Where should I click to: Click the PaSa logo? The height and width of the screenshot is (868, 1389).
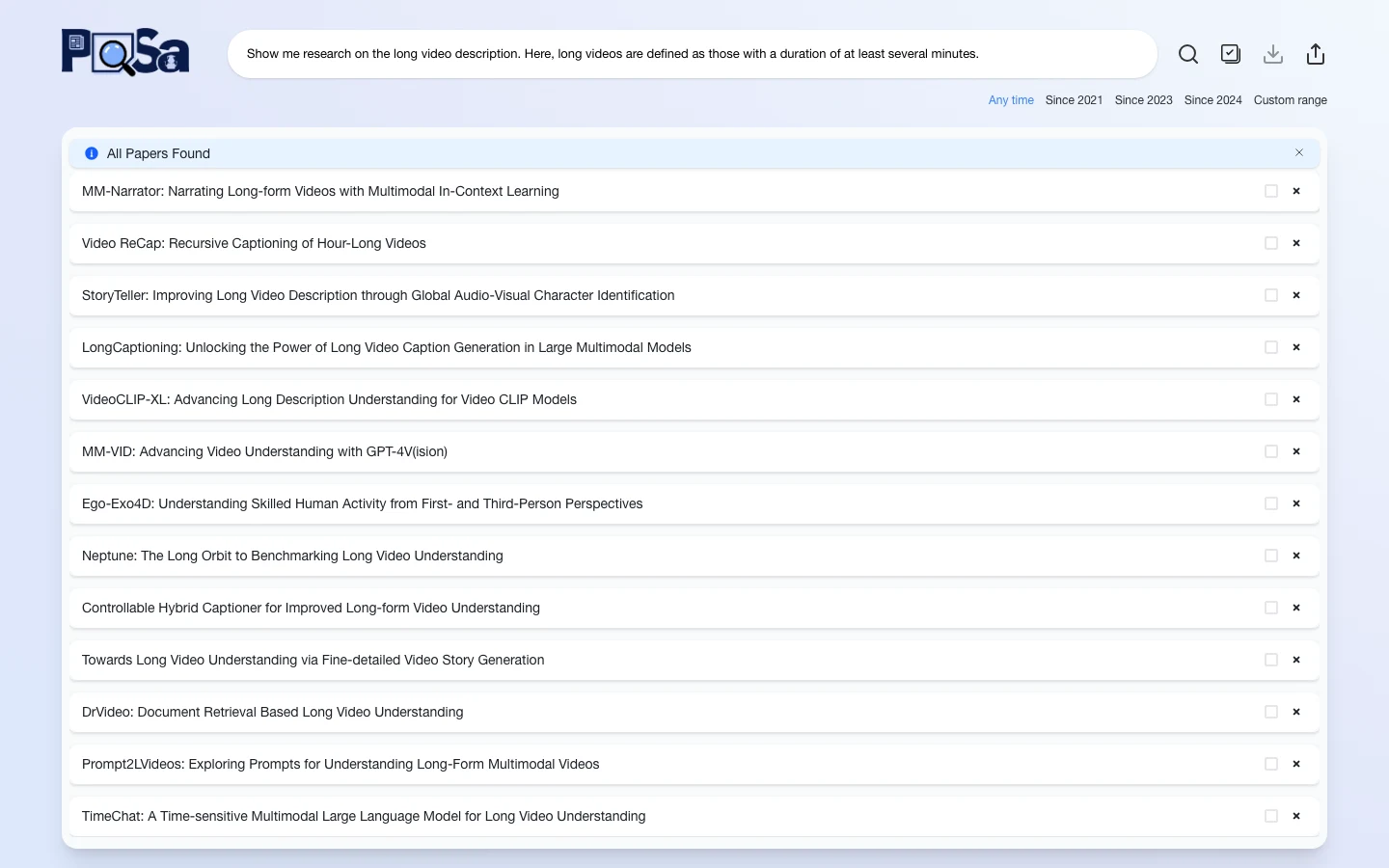point(125,52)
